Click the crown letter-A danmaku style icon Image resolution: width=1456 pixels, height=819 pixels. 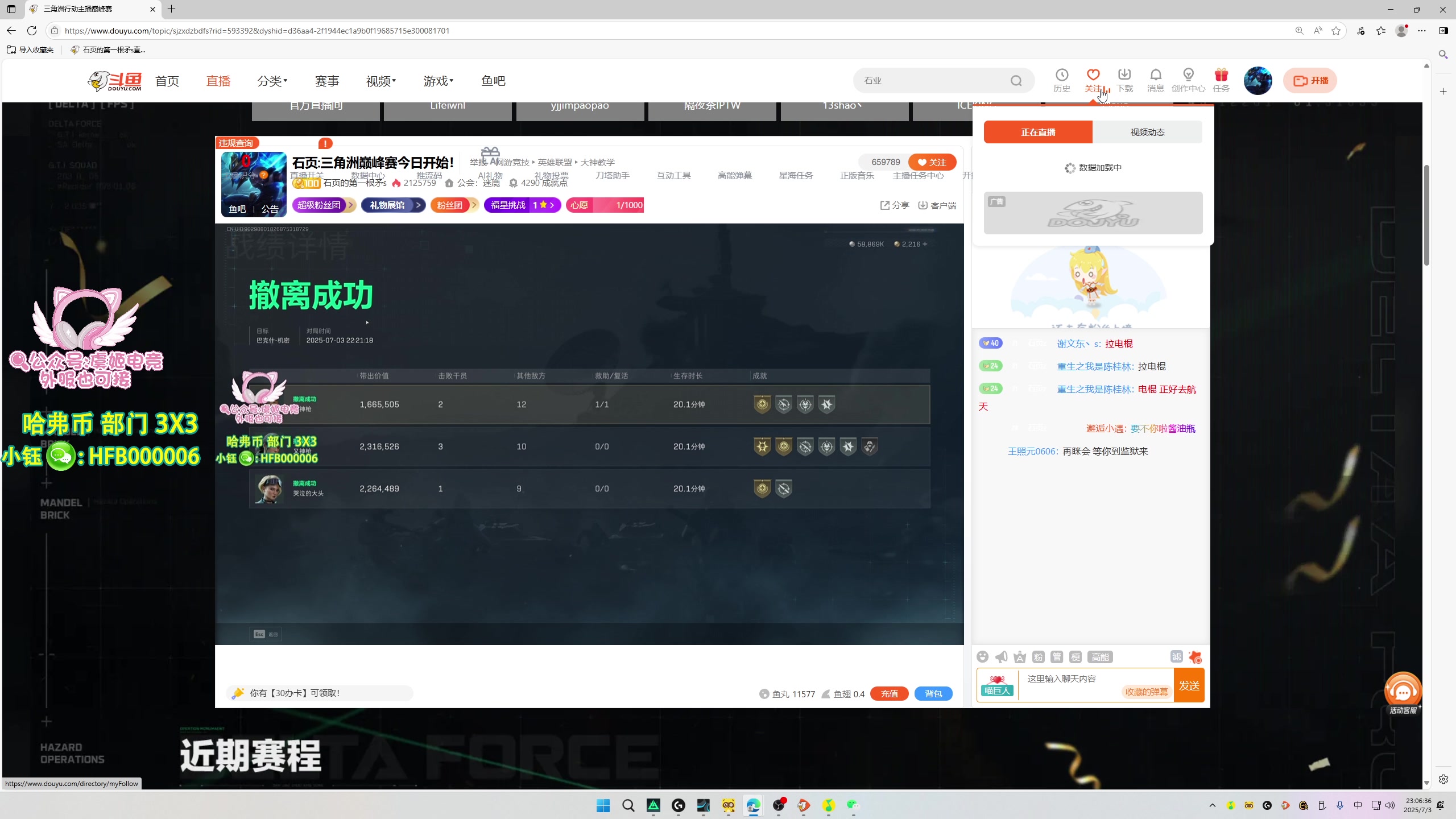(1020, 657)
